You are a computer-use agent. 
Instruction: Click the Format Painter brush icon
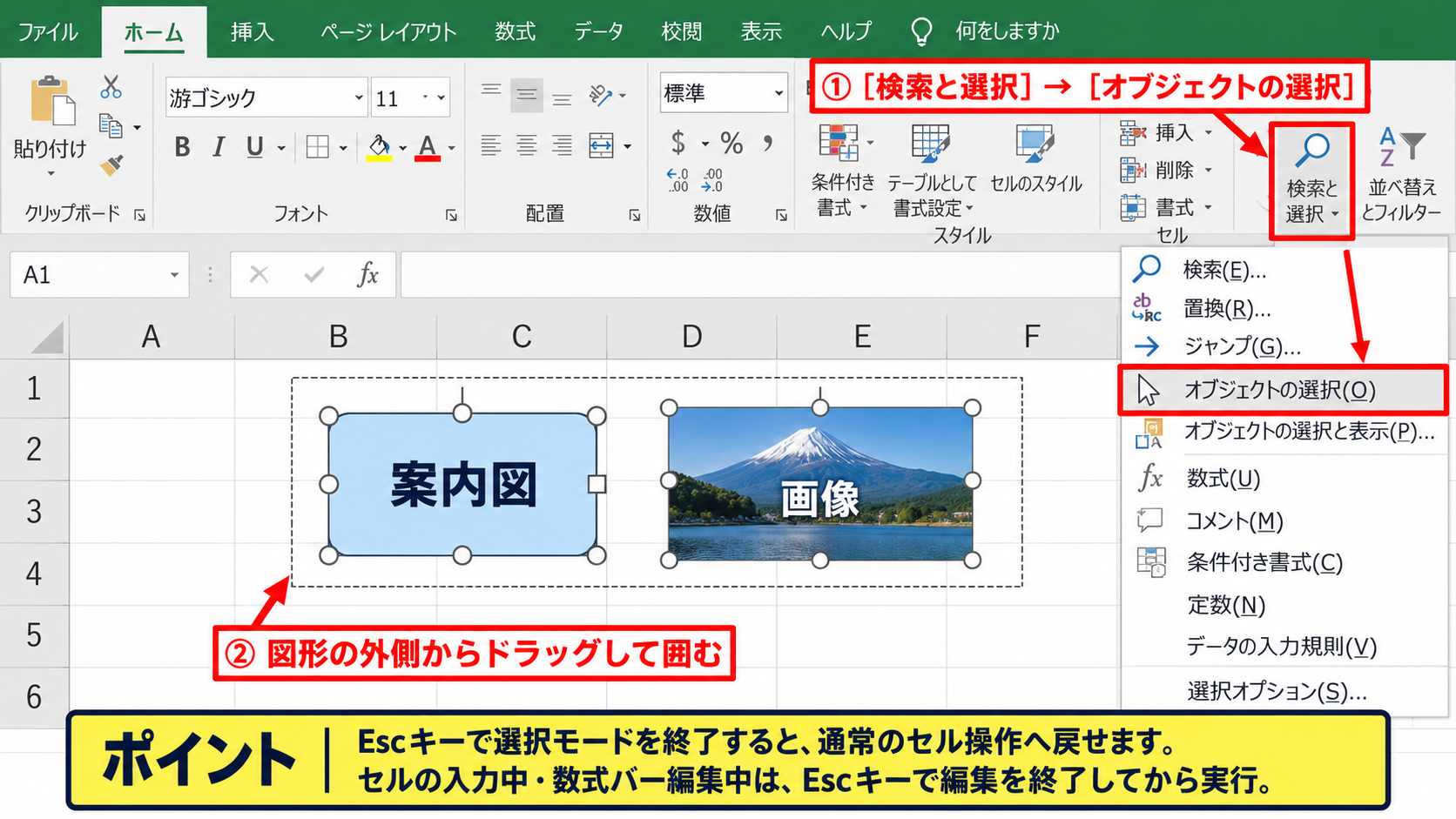tap(111, 164)
